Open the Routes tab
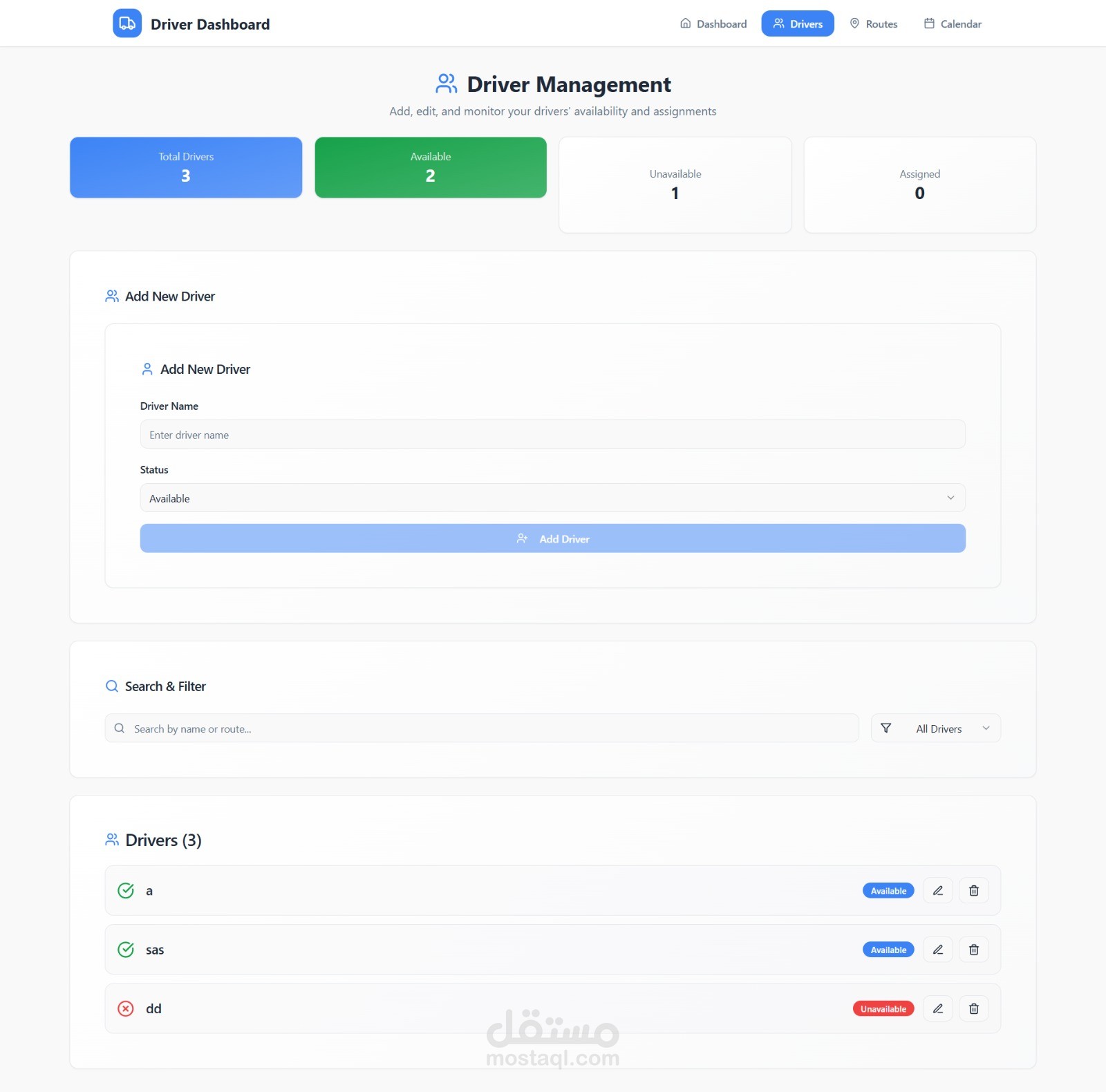The height and width of the screenshot is (1092, 1106). 874,23
